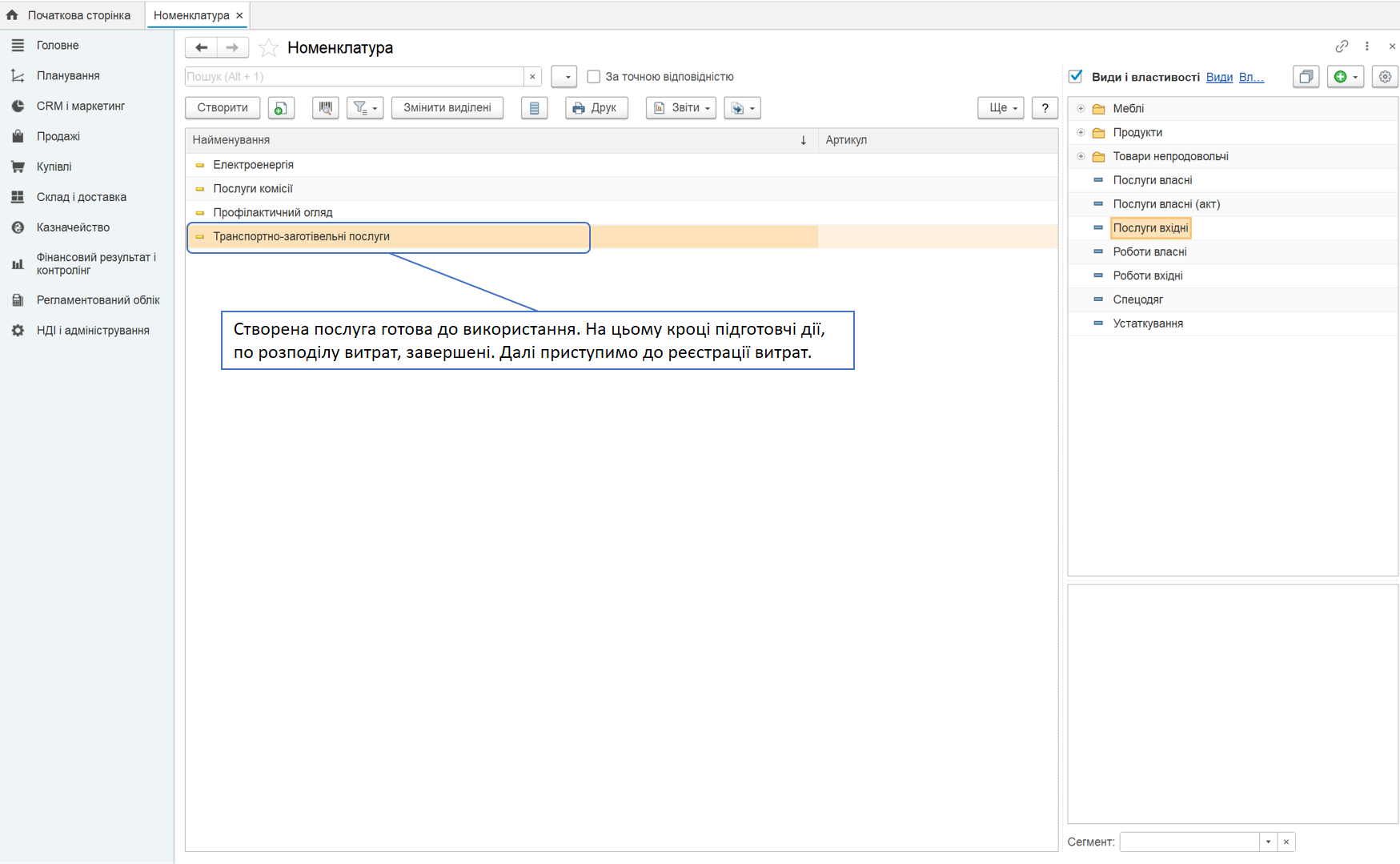Click the Види link
The width and height of the screenshot is (1400, 864).
pyautogui.click(x=1219, y=77)
